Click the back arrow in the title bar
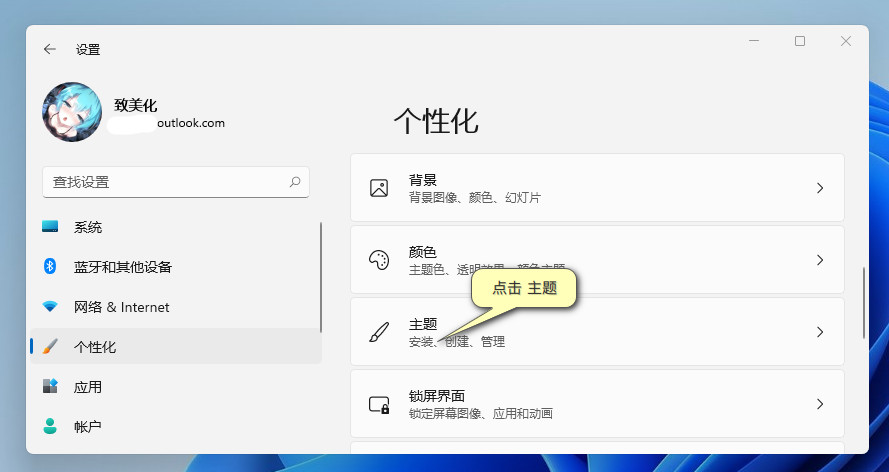The image size is (889, 472). pyautogui.click(x=50, y=49)
